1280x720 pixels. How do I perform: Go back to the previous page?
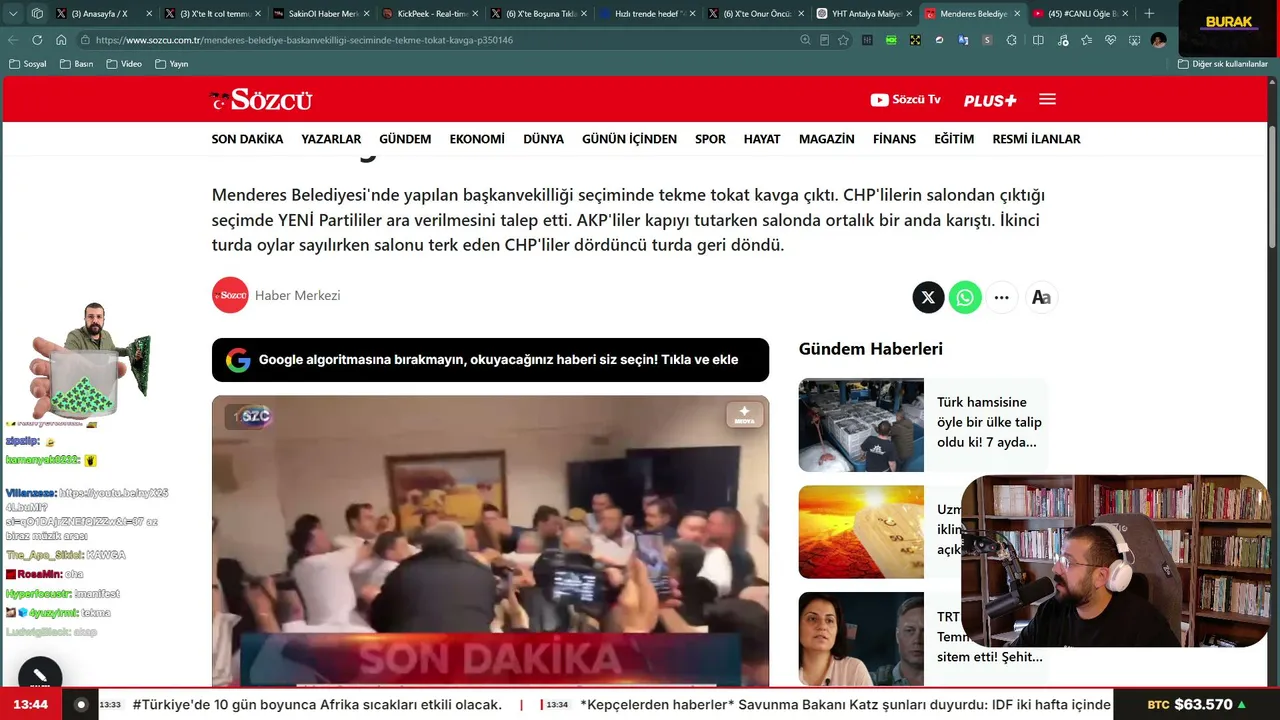13,40
